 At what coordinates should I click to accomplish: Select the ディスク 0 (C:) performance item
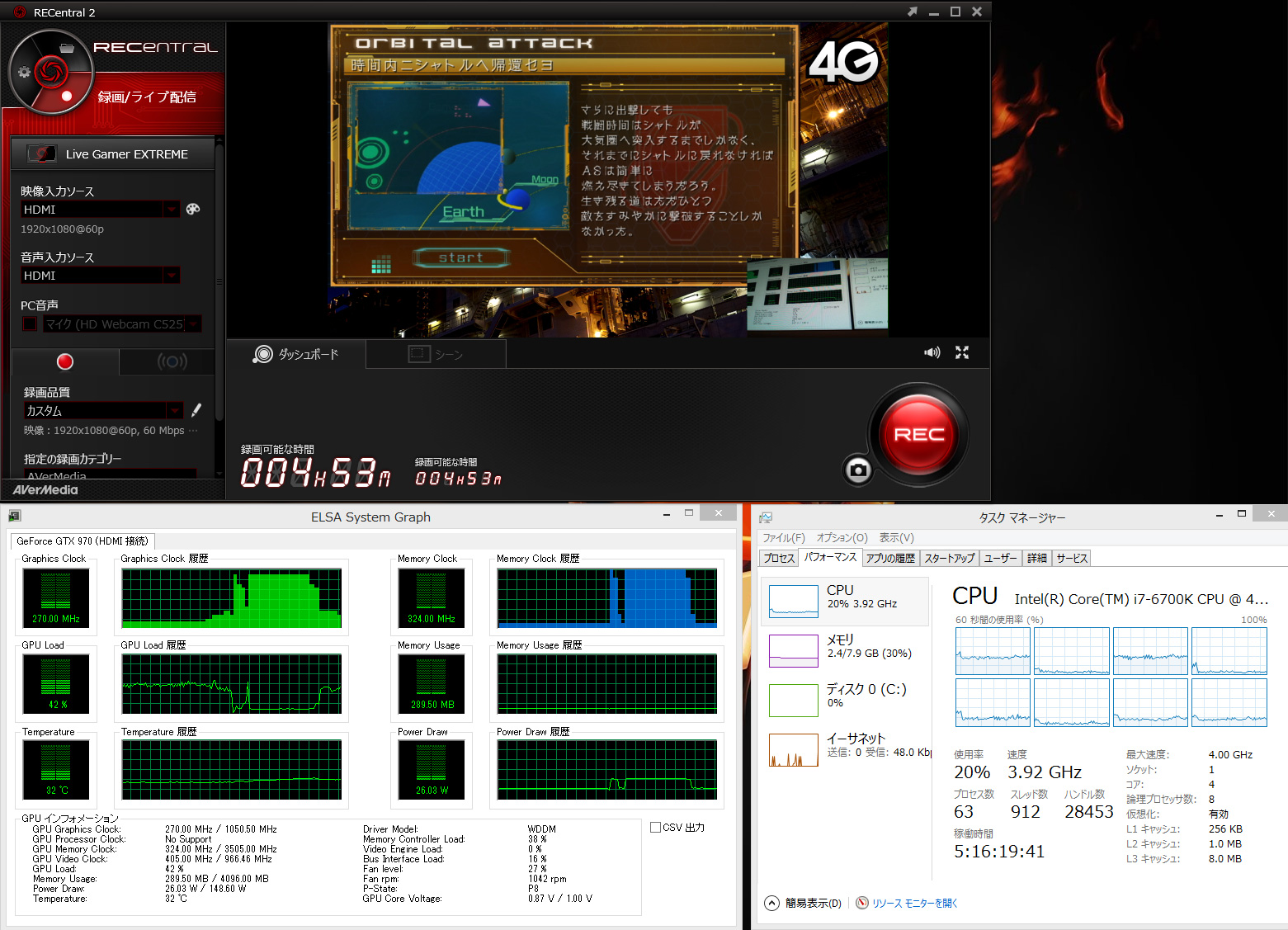(x=845, y=700)
